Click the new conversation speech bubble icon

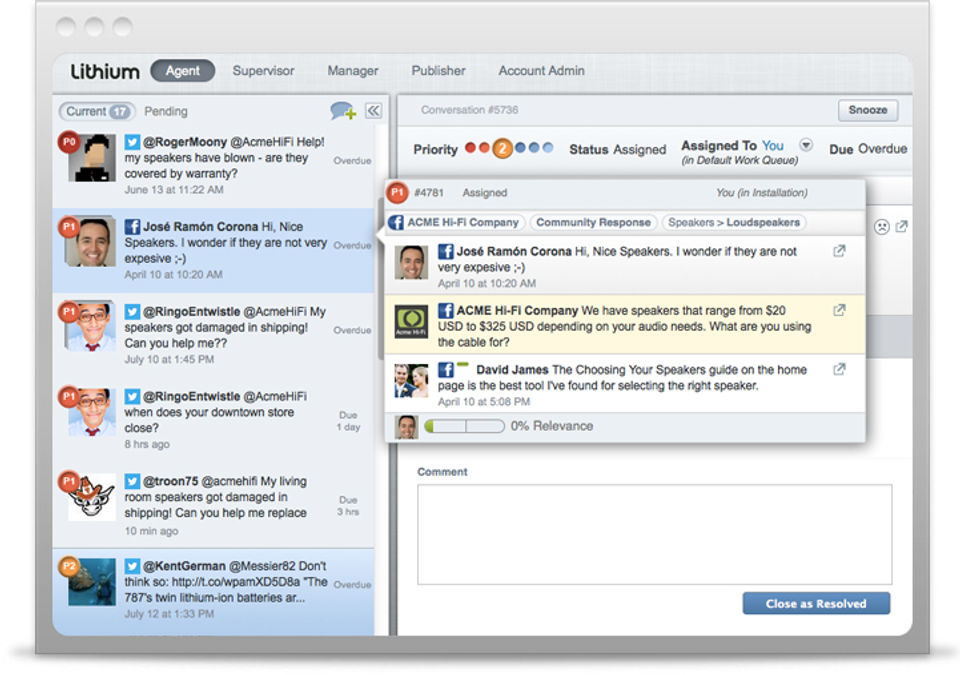pyautogui.click(x=342, y=111)
